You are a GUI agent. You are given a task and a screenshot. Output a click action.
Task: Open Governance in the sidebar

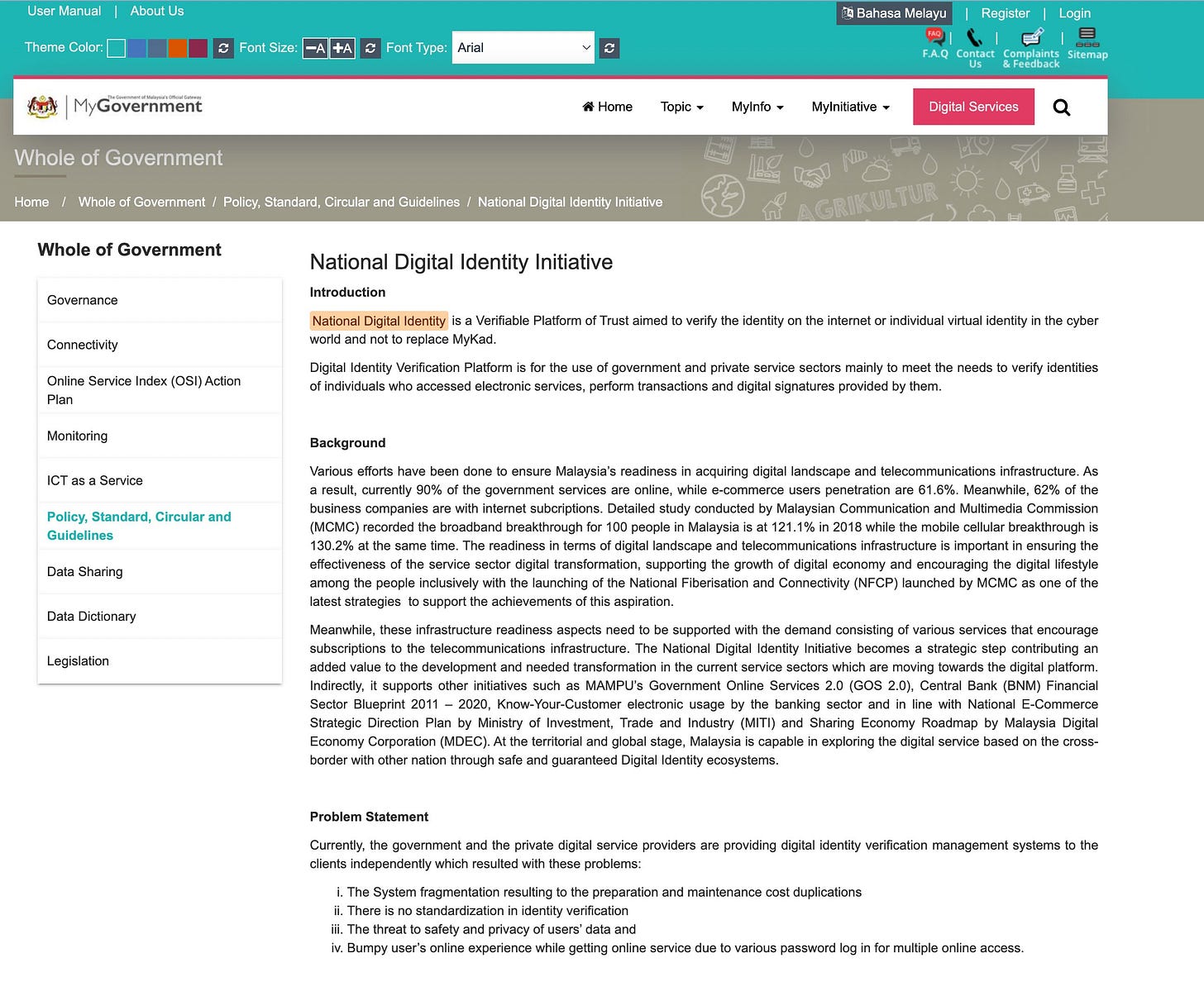tap(160, 300)
